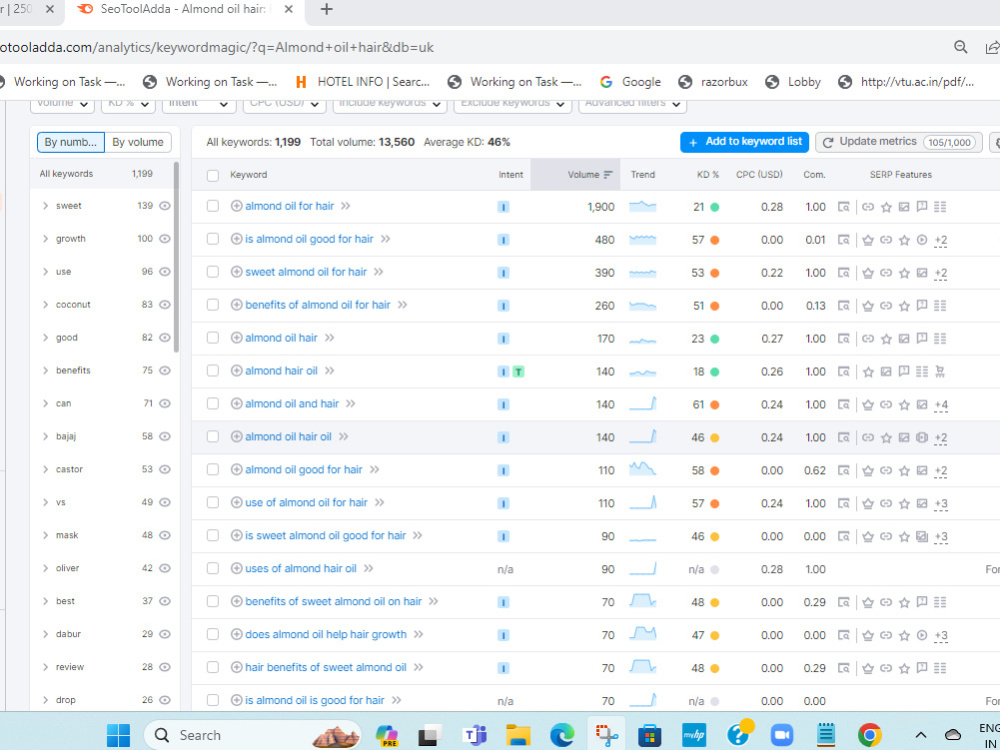1000x750 pixels.
Task: Click the +4 SERP features for almond oil and hair
Action: pos(941,405)
